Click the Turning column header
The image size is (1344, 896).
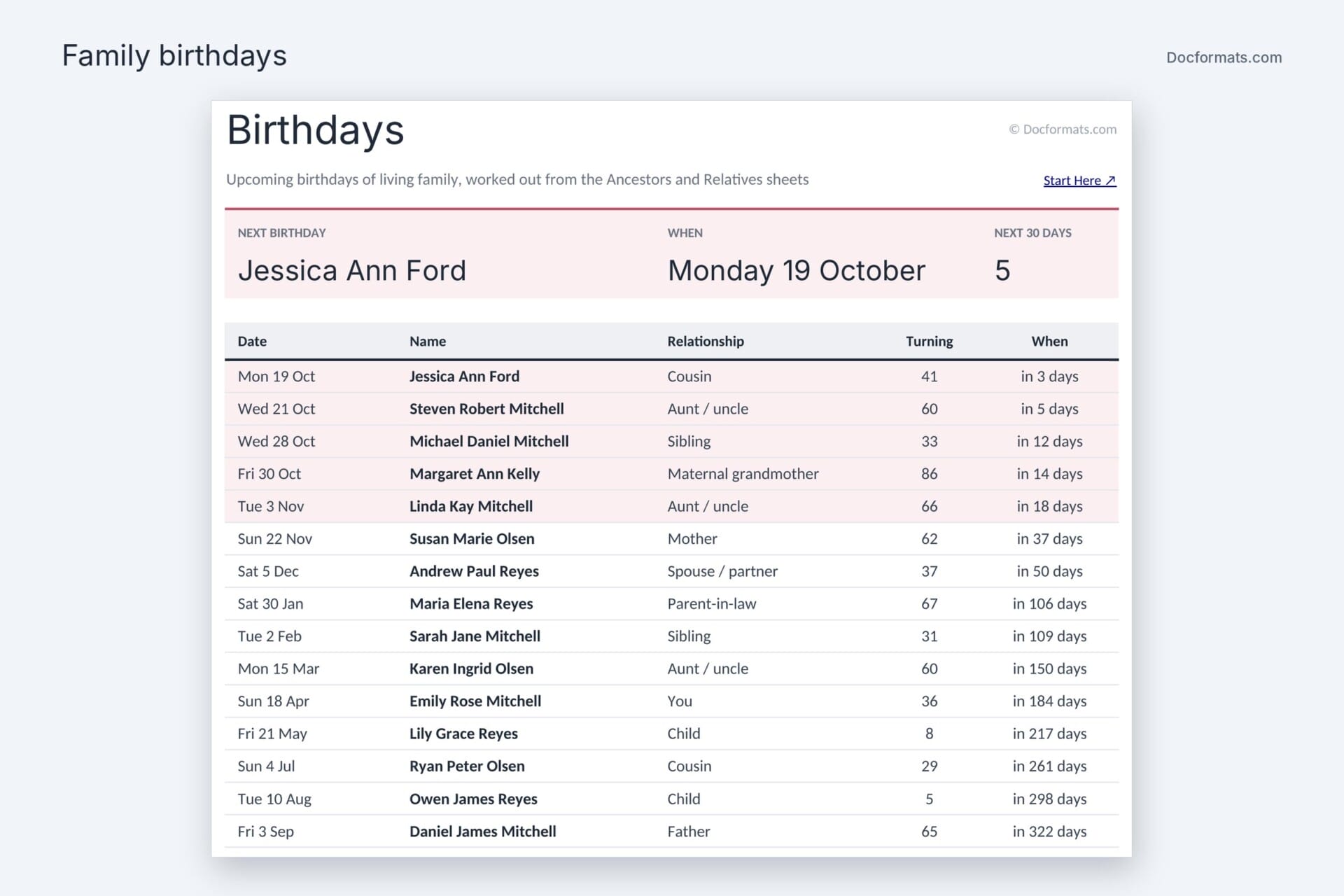[x=929, y=341]
